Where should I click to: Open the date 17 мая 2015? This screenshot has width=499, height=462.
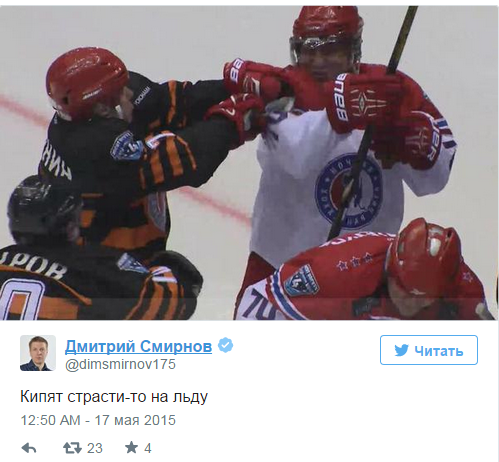click(x=135, y=420)
